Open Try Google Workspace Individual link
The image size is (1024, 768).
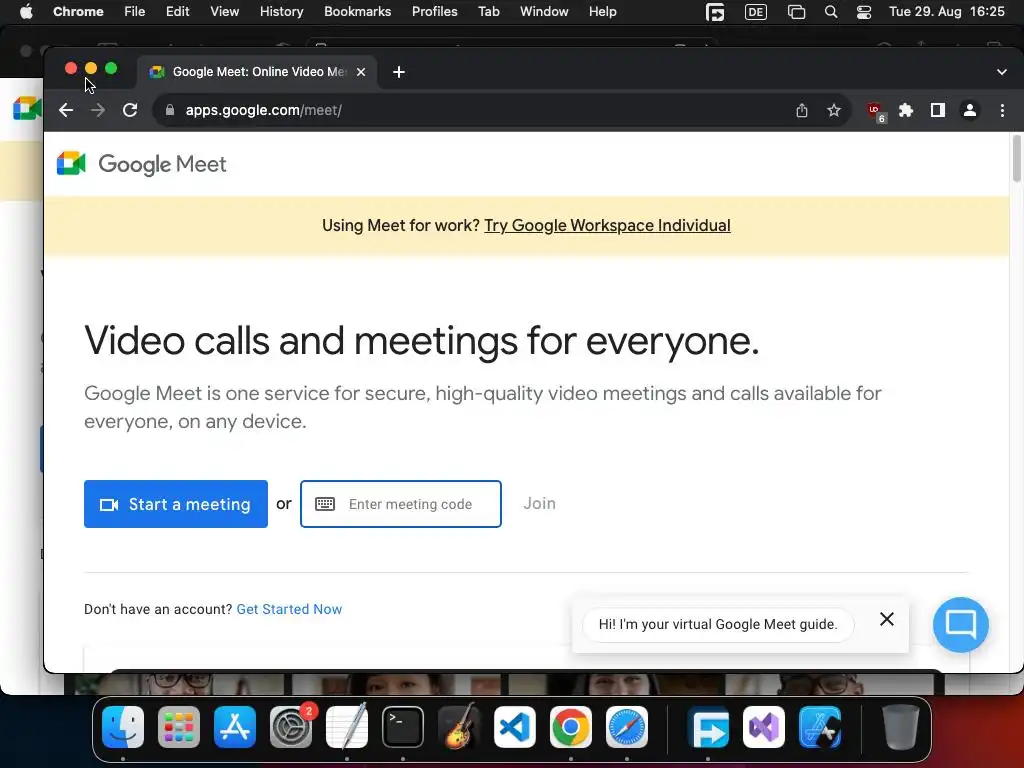(x=607, y=225)
